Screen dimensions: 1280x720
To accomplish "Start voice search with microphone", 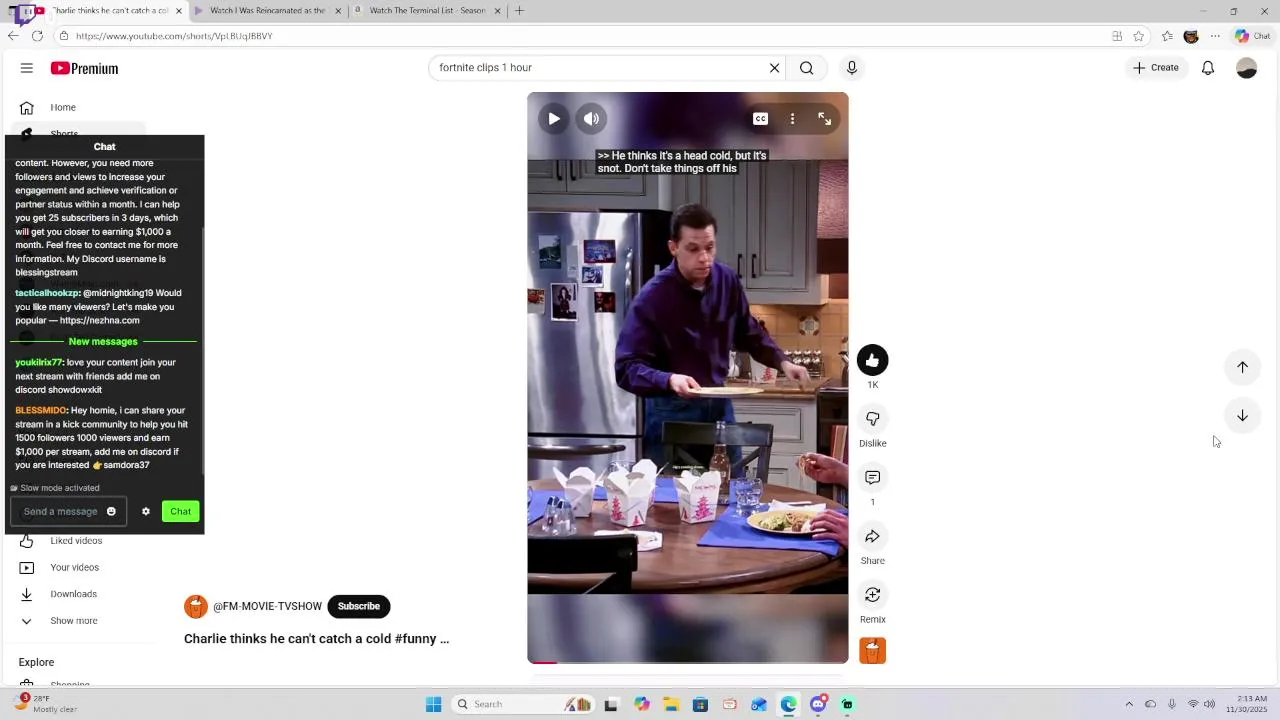I will (852, 68).
